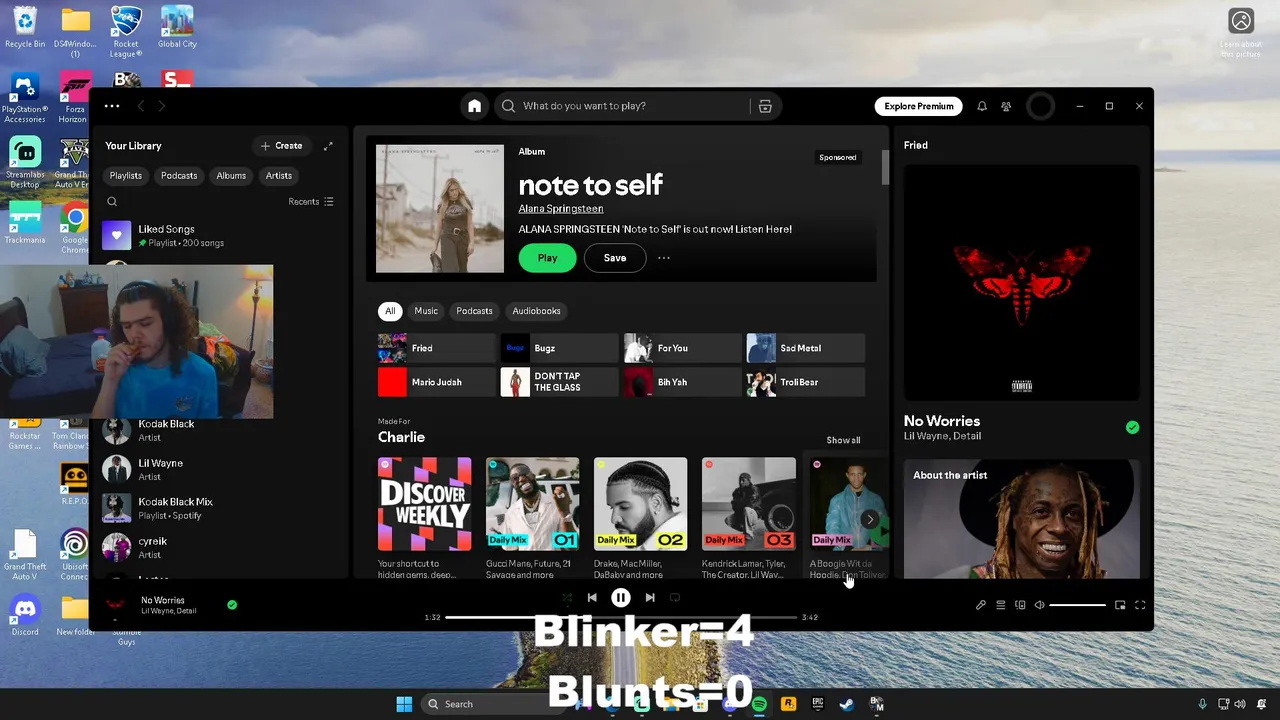Toggle the lyrics microphone icon
This screenshot has height=720, width=1280.
pos(981,605)
